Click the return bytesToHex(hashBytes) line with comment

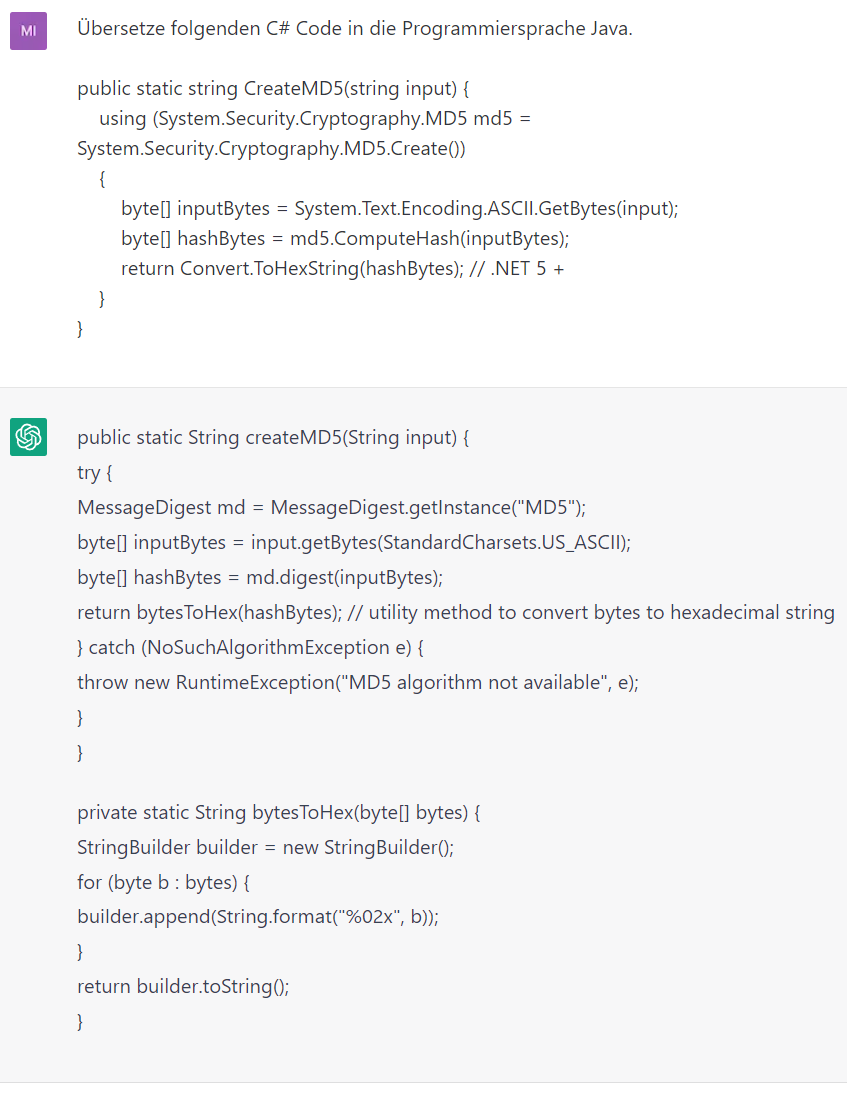pyautogui.click(x=455, y=613)
